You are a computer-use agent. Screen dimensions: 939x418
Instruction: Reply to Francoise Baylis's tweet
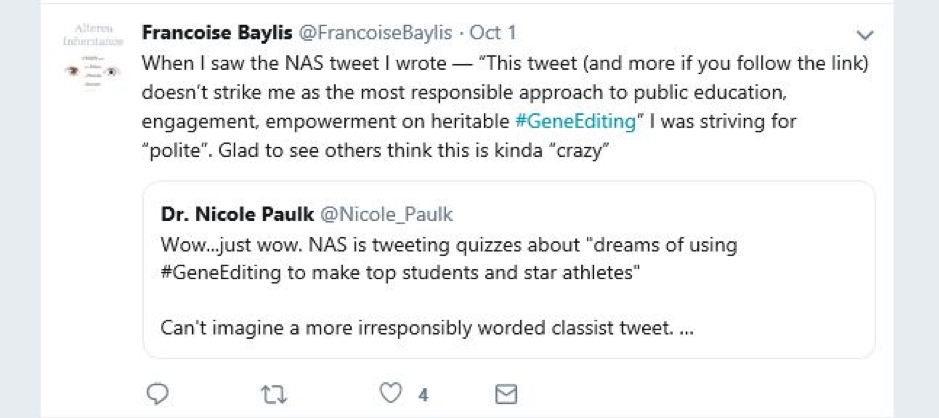point(157,394)
